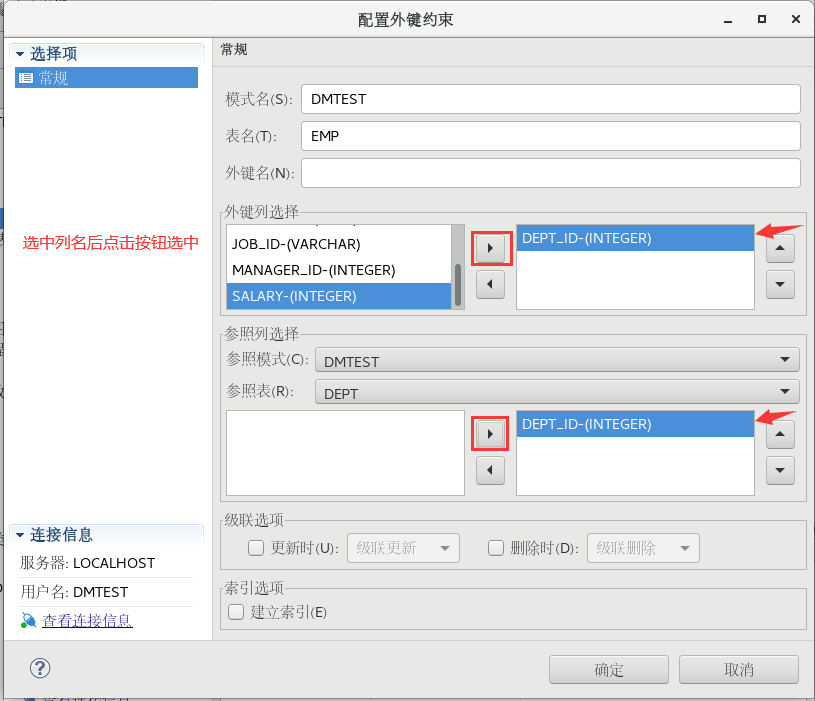Enable the 删除时(D) cascade checkbox
The height and width of the screenshot is (701, 815).
pyautogui.click(x=496, y=548)
